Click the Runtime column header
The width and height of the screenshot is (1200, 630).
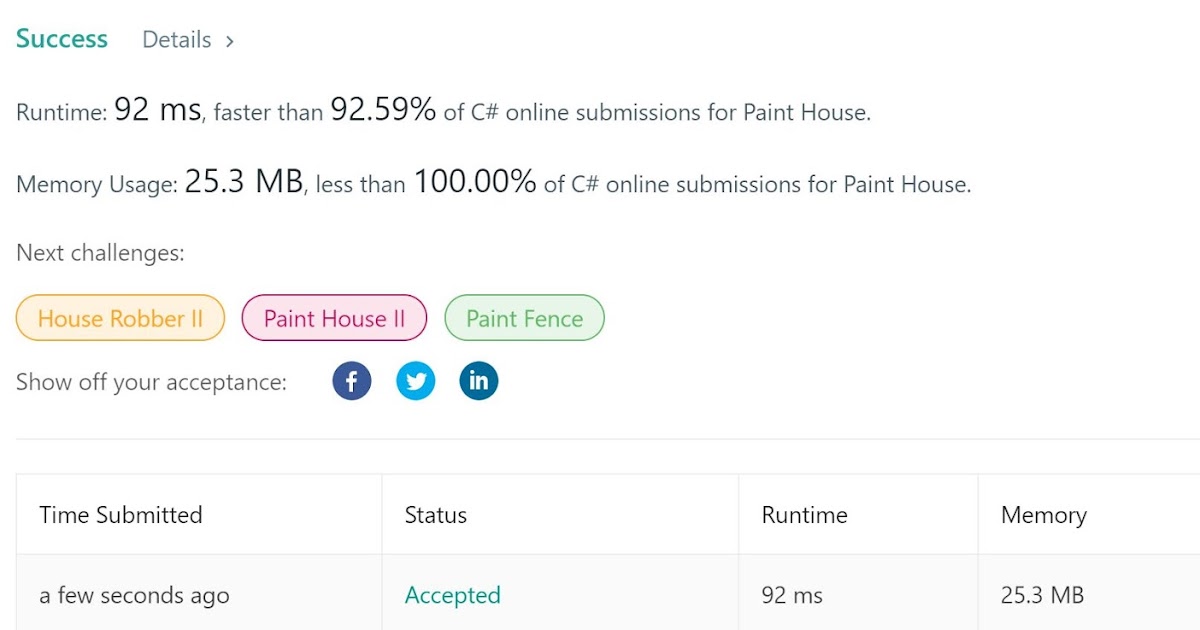tap(804, 515)
